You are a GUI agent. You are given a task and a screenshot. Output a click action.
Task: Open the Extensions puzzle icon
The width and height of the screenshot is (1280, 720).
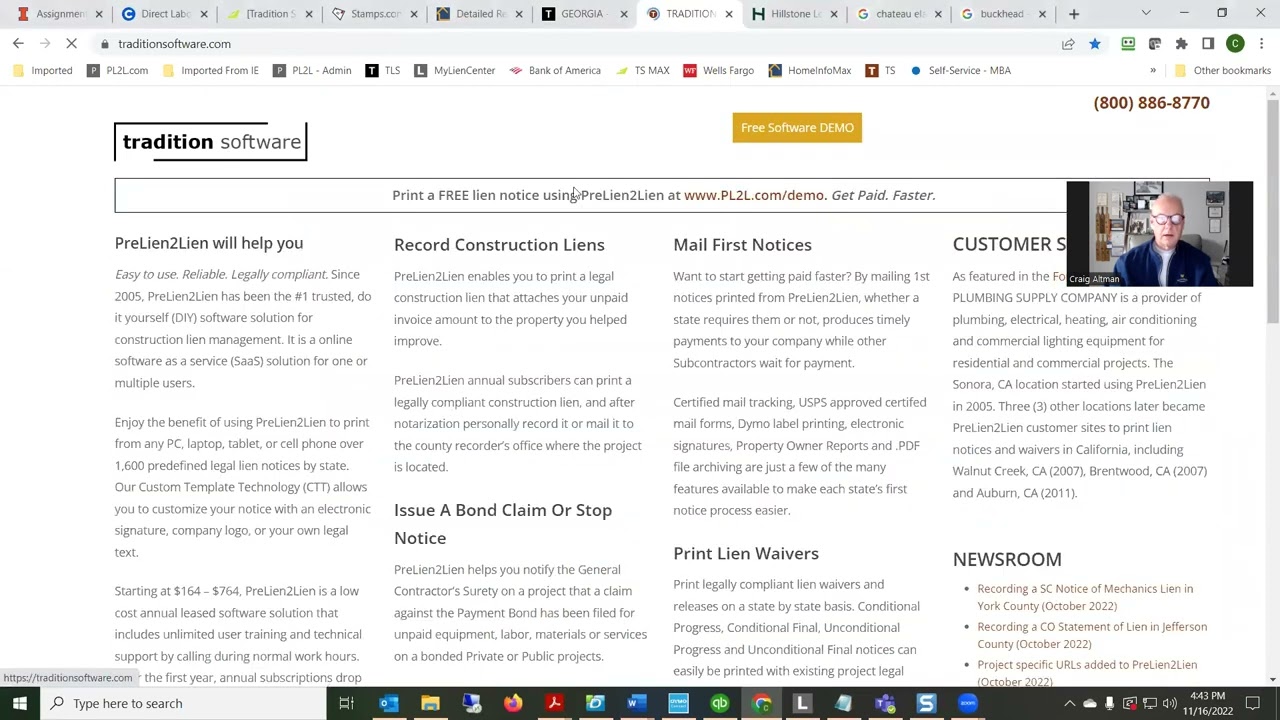[x=1181, y=44]
